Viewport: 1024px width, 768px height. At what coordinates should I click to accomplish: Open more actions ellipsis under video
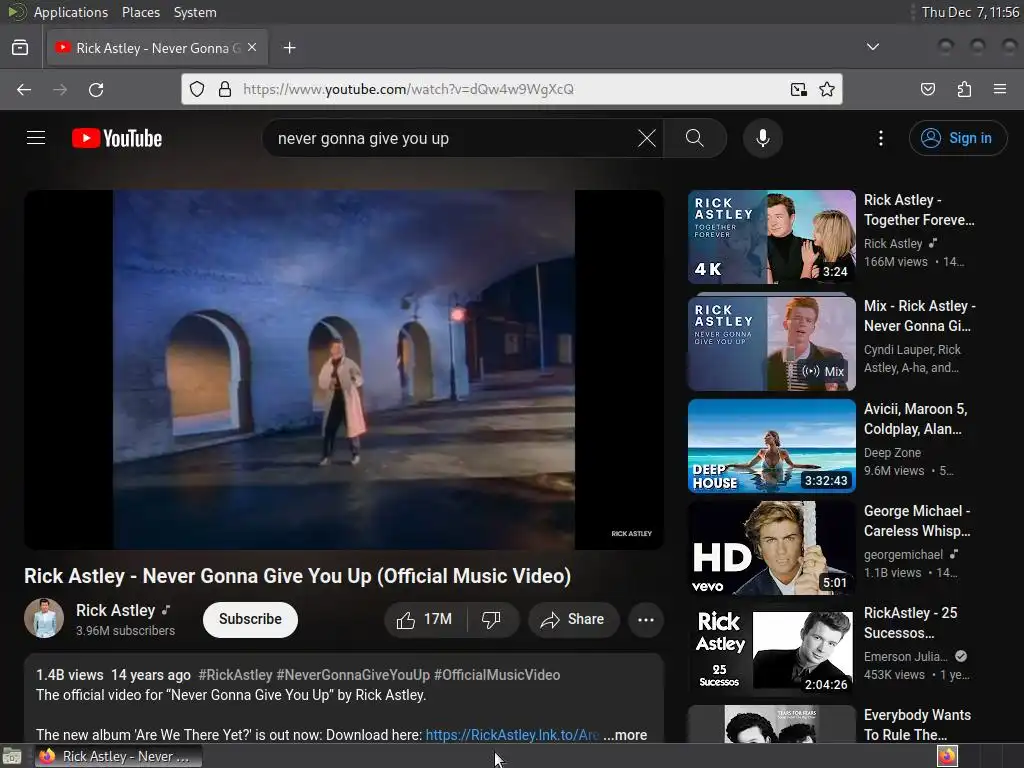pos(645,619)
